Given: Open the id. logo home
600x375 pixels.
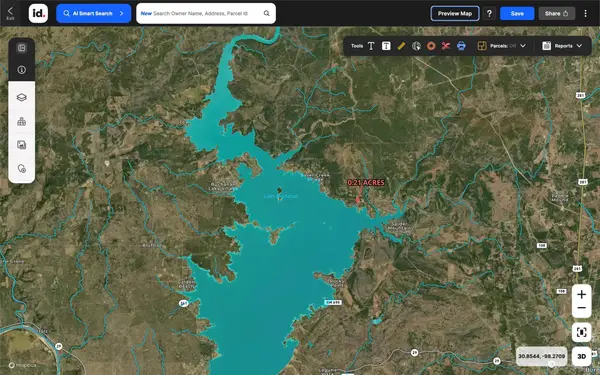Looking at the screenshot, I should pos(38,13).
